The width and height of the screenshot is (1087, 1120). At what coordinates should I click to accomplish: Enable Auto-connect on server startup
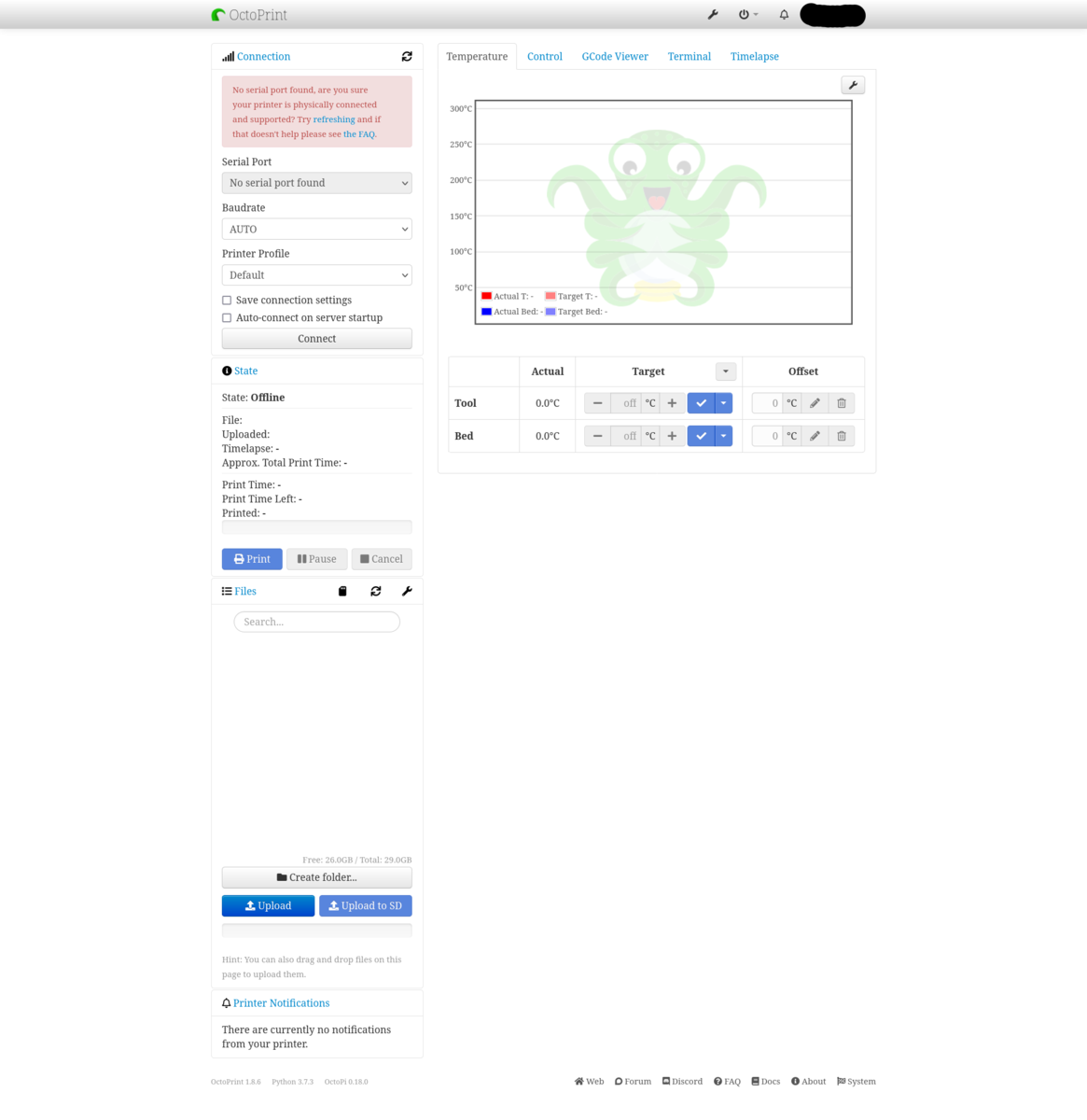click(227, 318)
